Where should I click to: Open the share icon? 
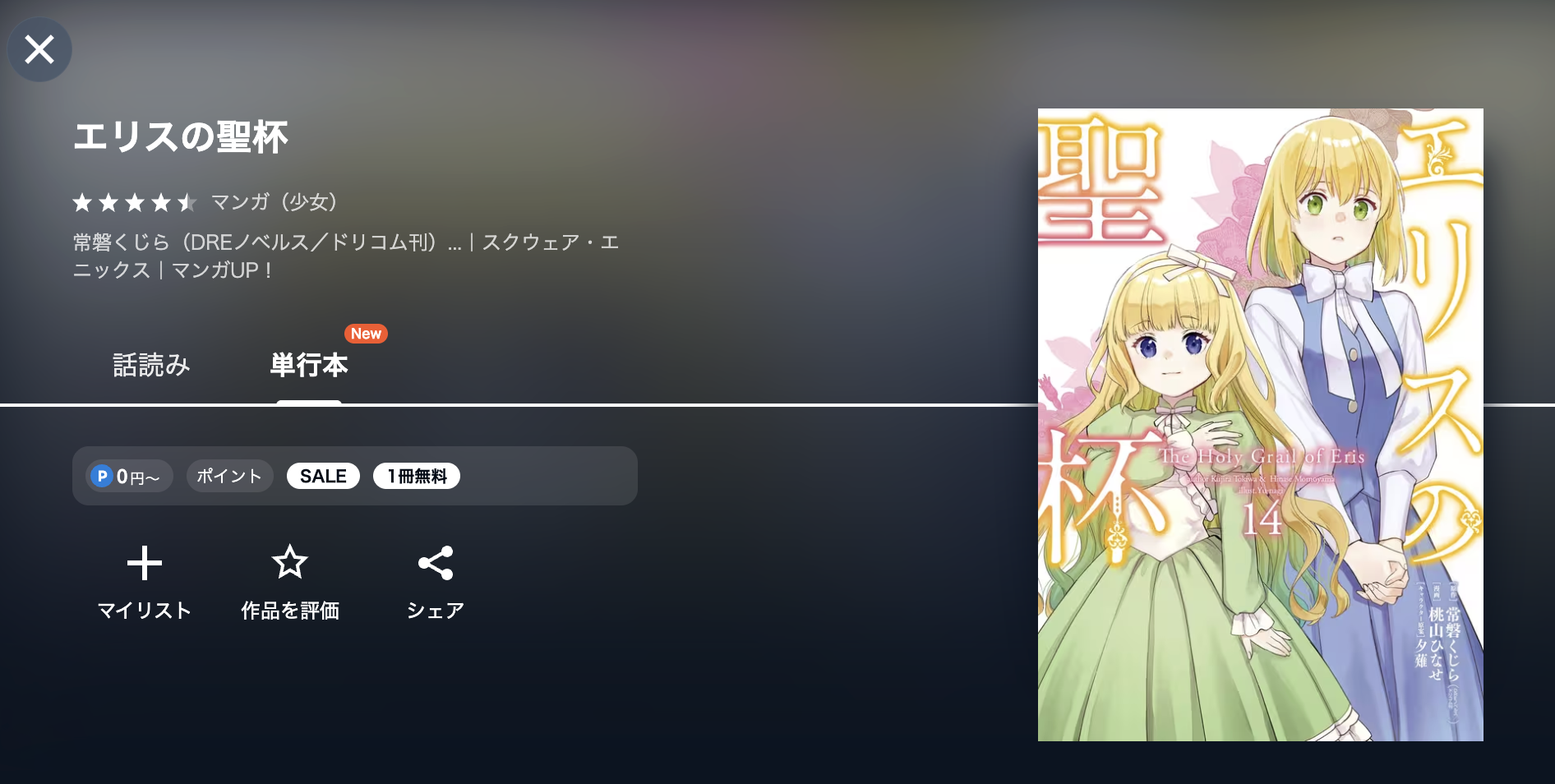pos(436,563)
